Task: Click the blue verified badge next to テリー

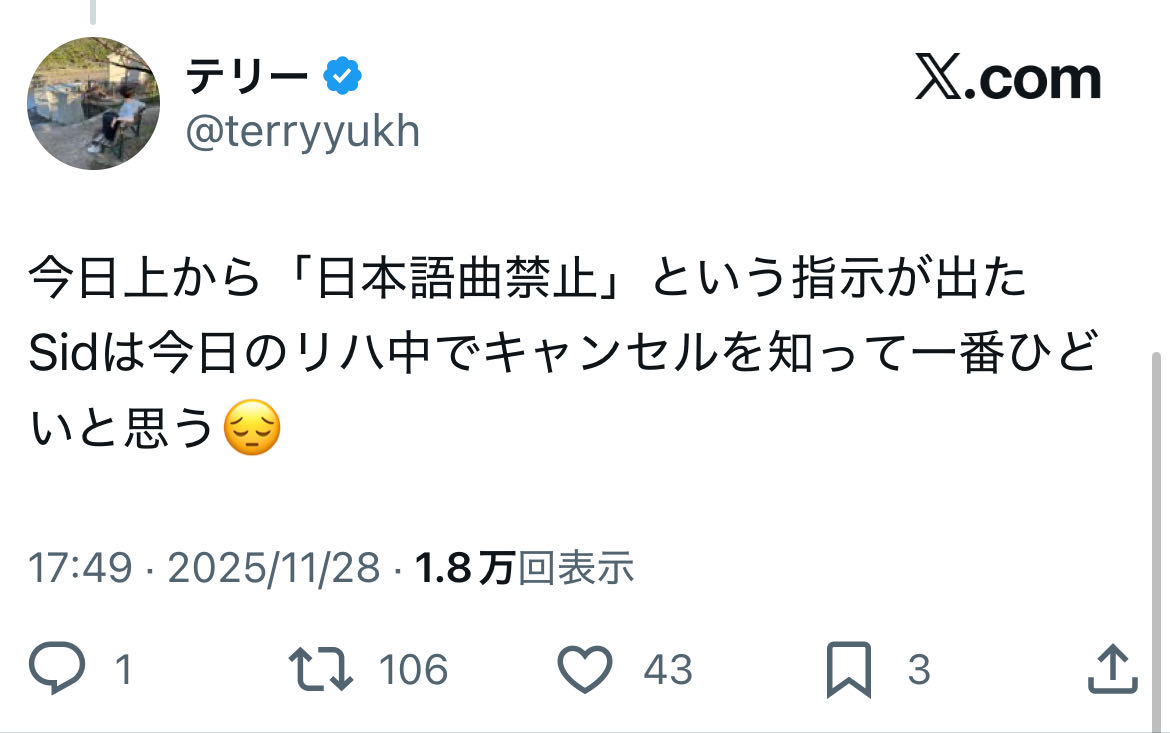Action: (342, 77)
